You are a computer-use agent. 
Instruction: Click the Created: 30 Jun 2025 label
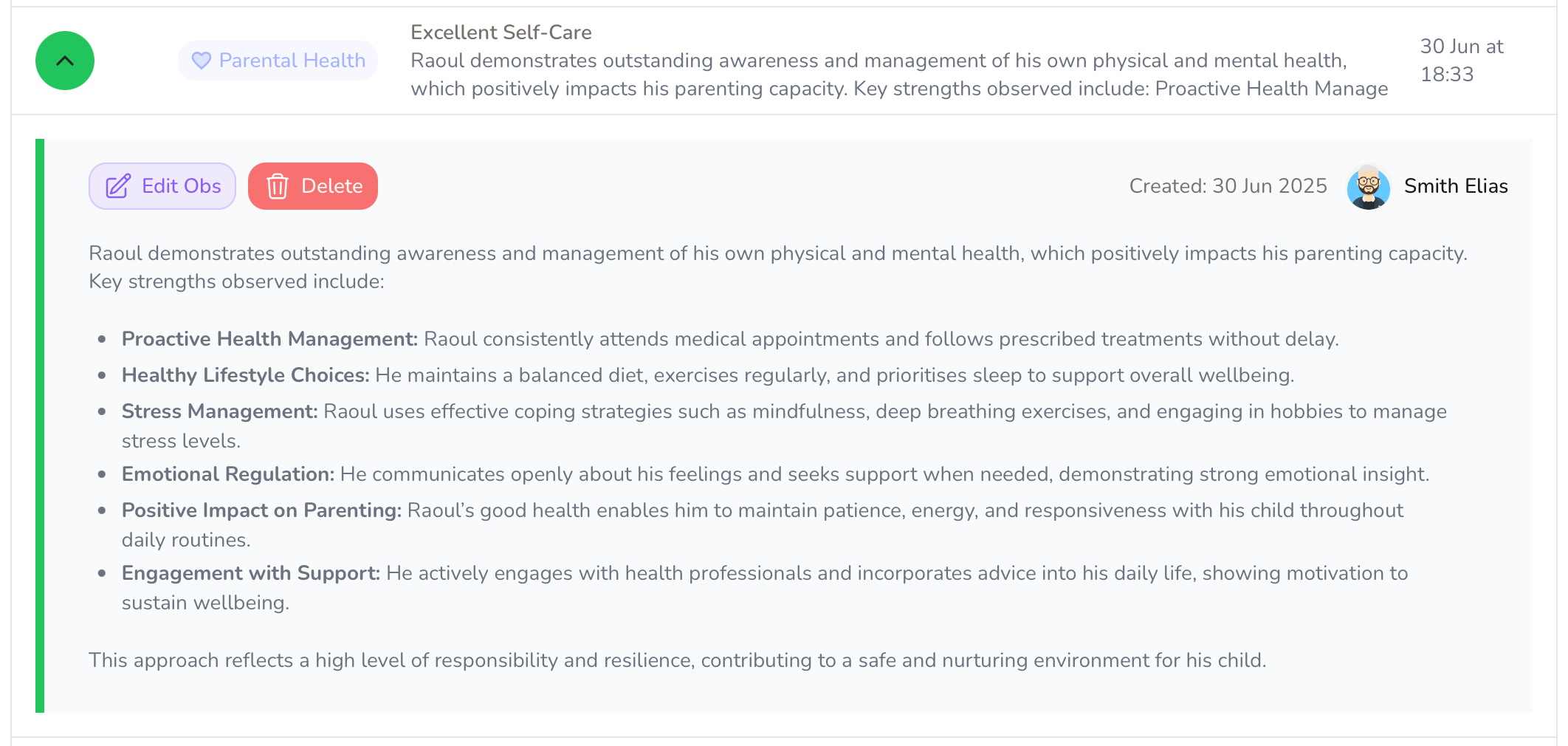(x=1228, y=186)
